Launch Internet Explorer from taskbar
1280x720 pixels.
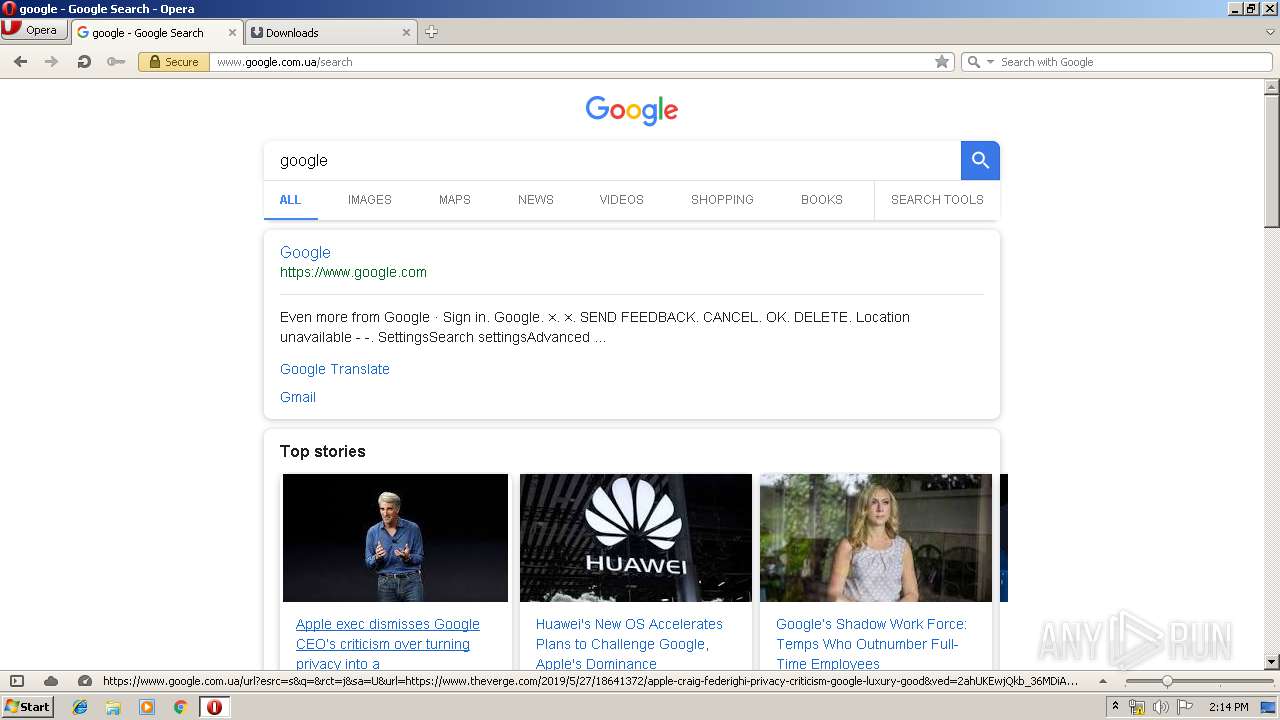point(80,707)
